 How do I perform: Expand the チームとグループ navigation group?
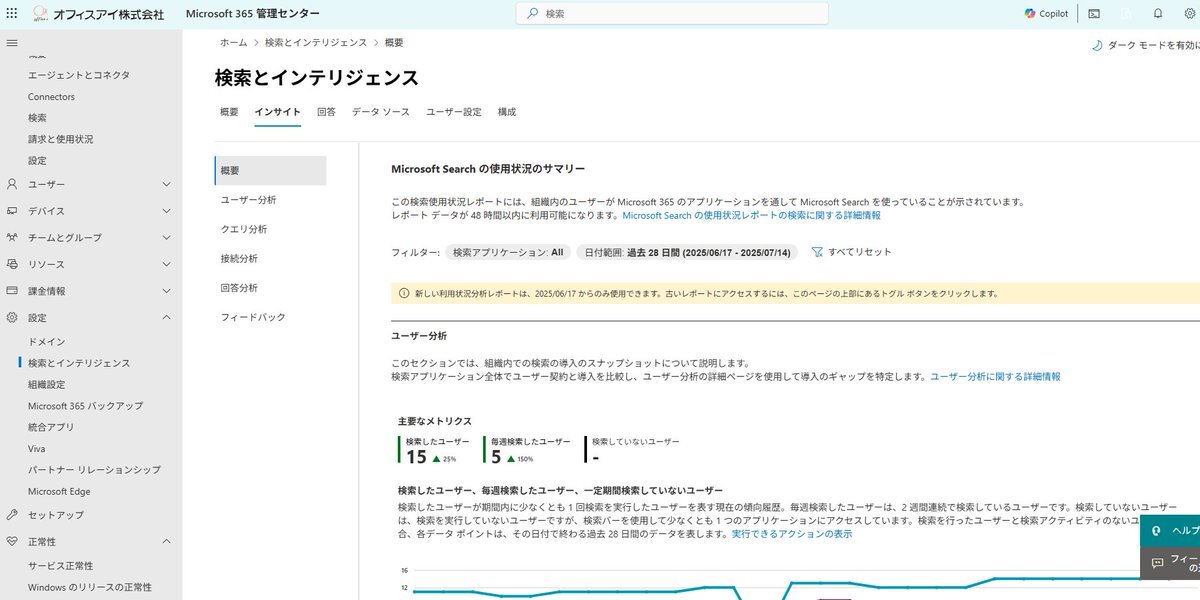pyautogui.click(x=166, y=238)
